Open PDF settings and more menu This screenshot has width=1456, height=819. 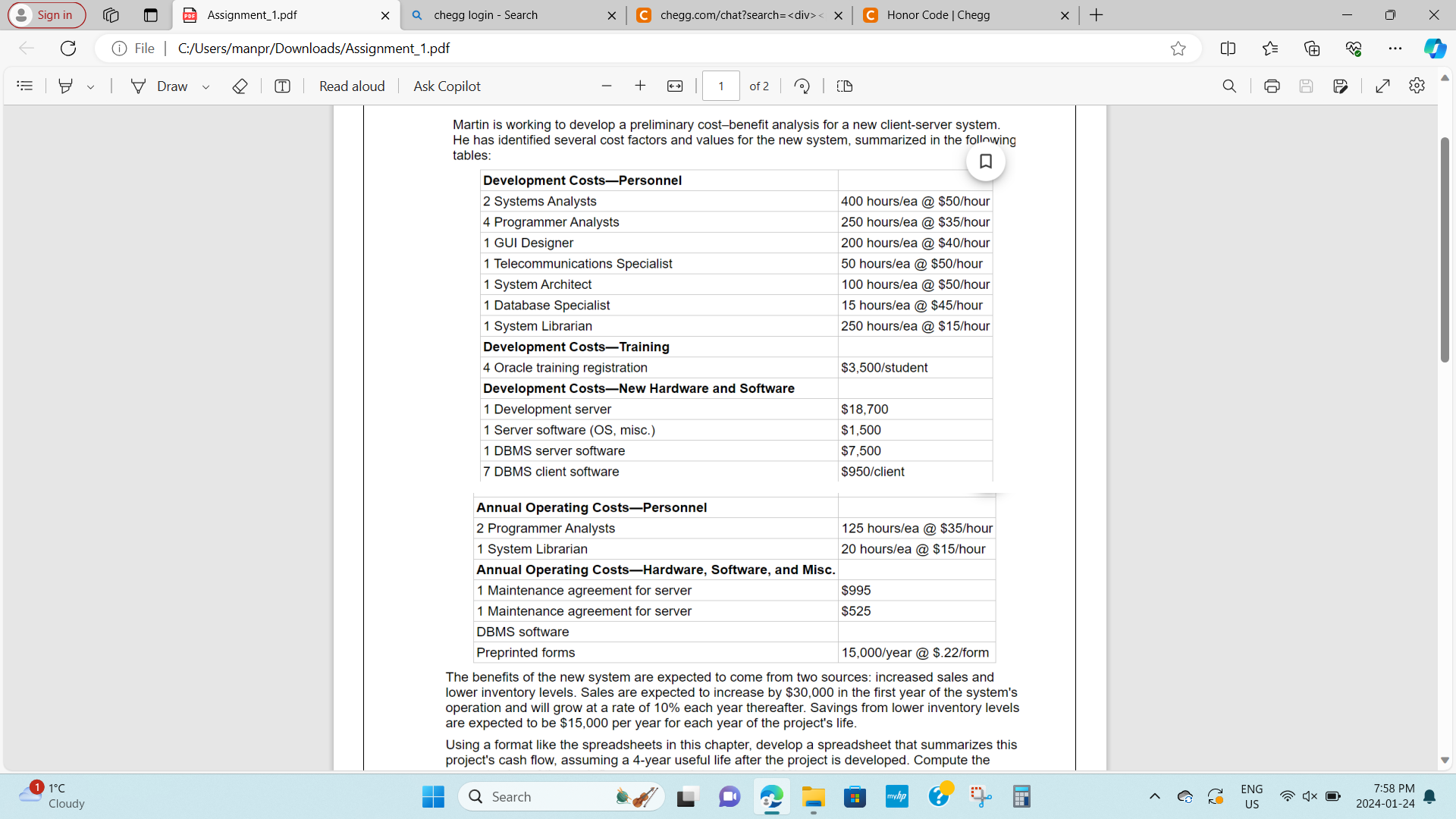(1417, 86)
